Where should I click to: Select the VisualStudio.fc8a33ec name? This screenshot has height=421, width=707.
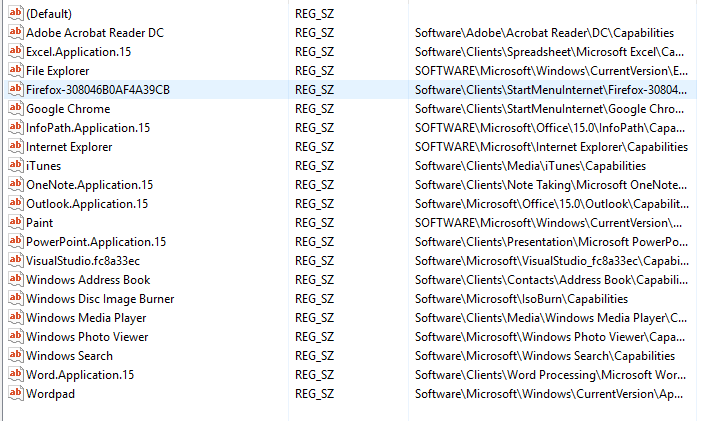[83, 261]
